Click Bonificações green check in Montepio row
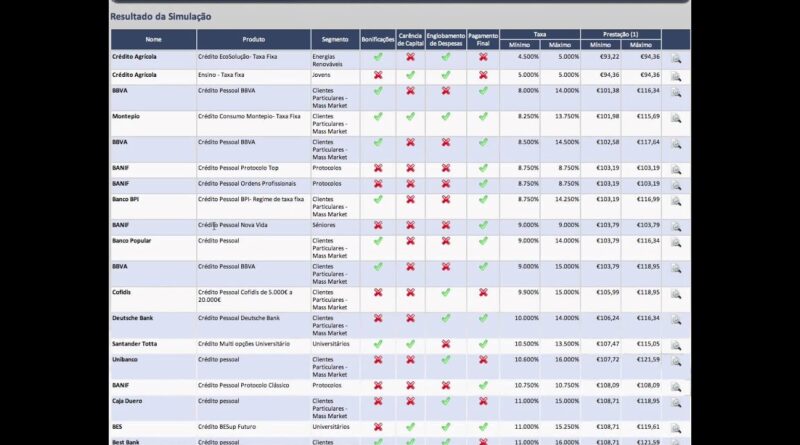 (x=378, y=116)
